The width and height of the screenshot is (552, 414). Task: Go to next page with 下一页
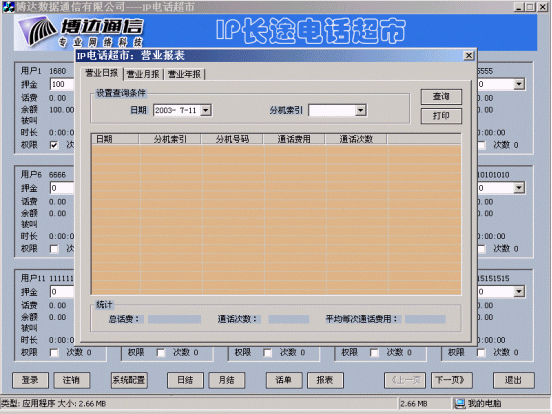450,380
